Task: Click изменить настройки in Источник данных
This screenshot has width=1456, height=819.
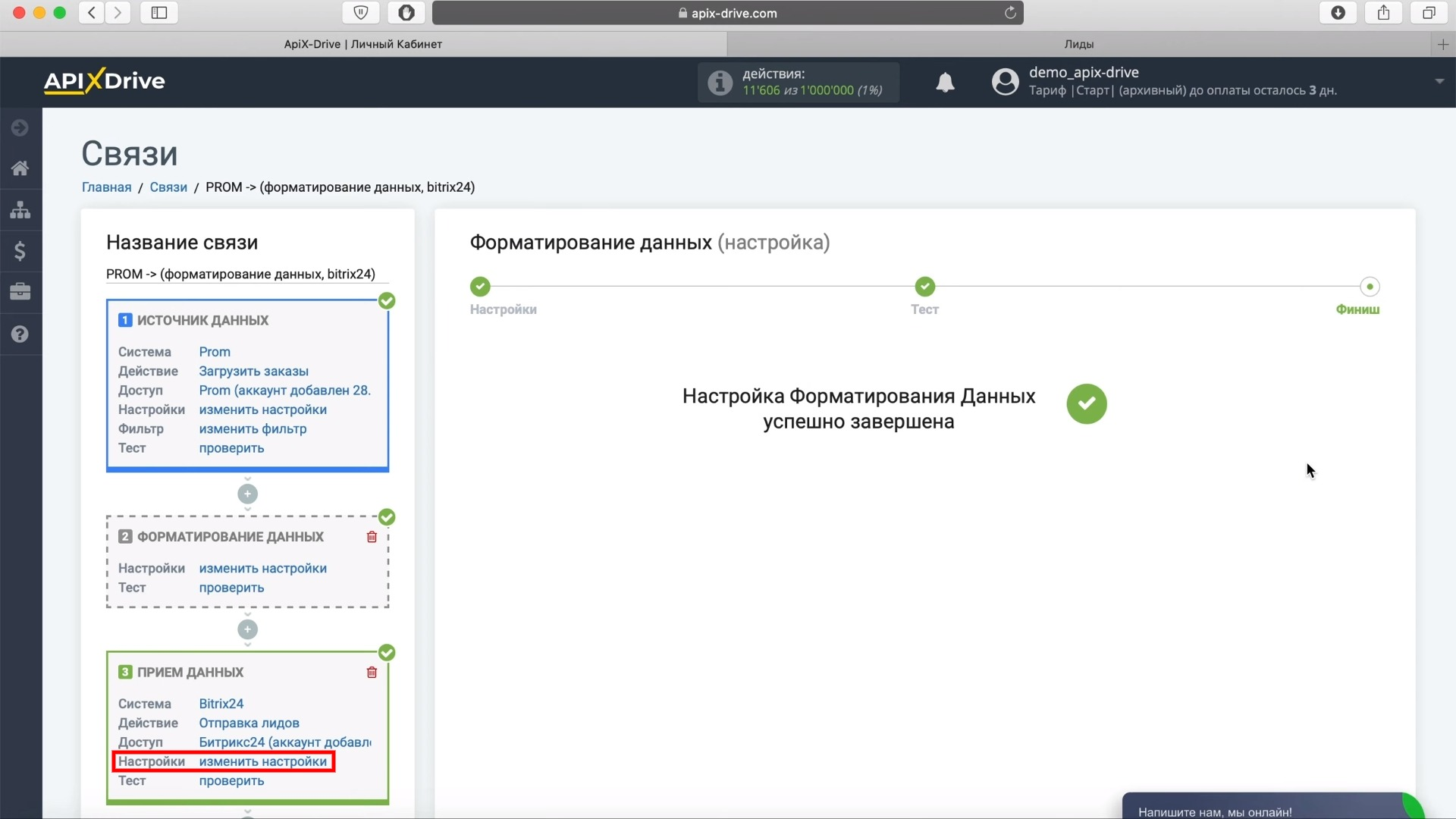Action: click(x=262, y=409)
